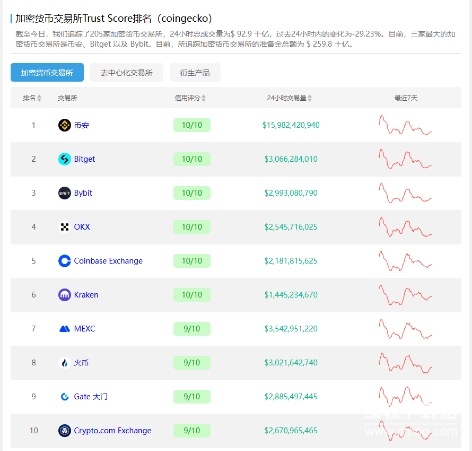
Task: Click volume value $2,993,080,790
Action: pyautogui.click(x=291, y=193)
